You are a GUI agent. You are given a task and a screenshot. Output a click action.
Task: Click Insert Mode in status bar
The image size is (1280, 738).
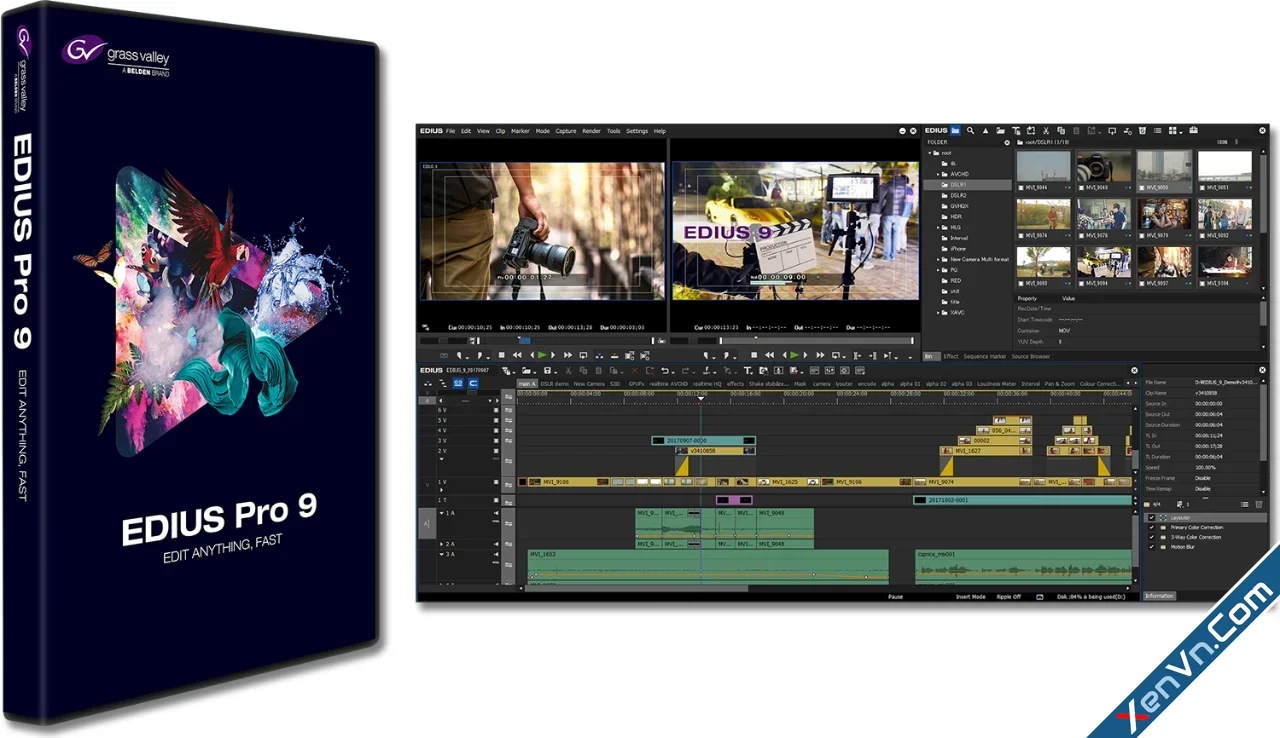971,597
